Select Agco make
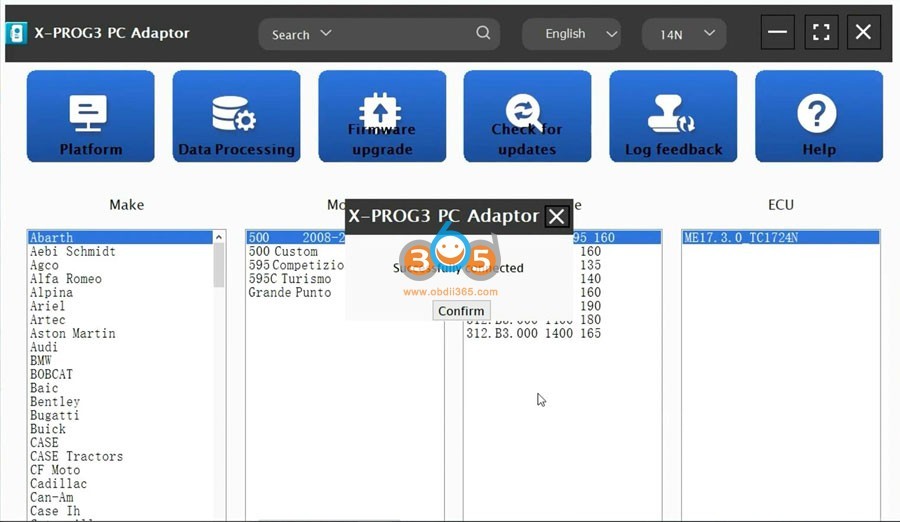900x522 pixels. pyautogui.click(x=120, y=265)
